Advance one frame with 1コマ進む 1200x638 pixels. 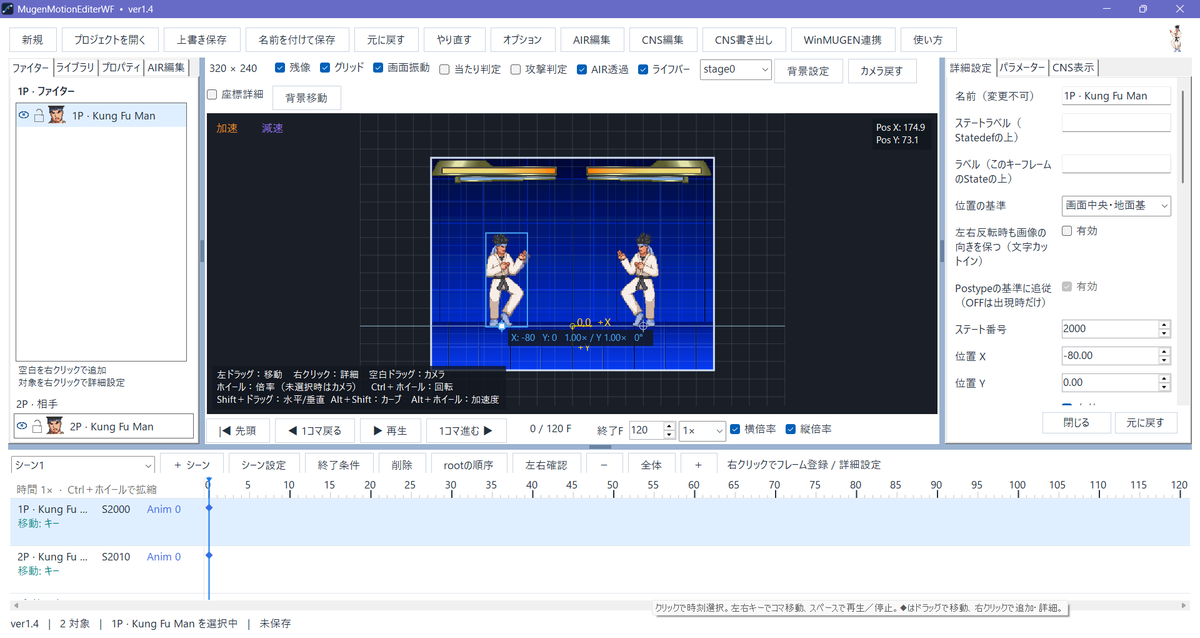[x=466, y=431]
